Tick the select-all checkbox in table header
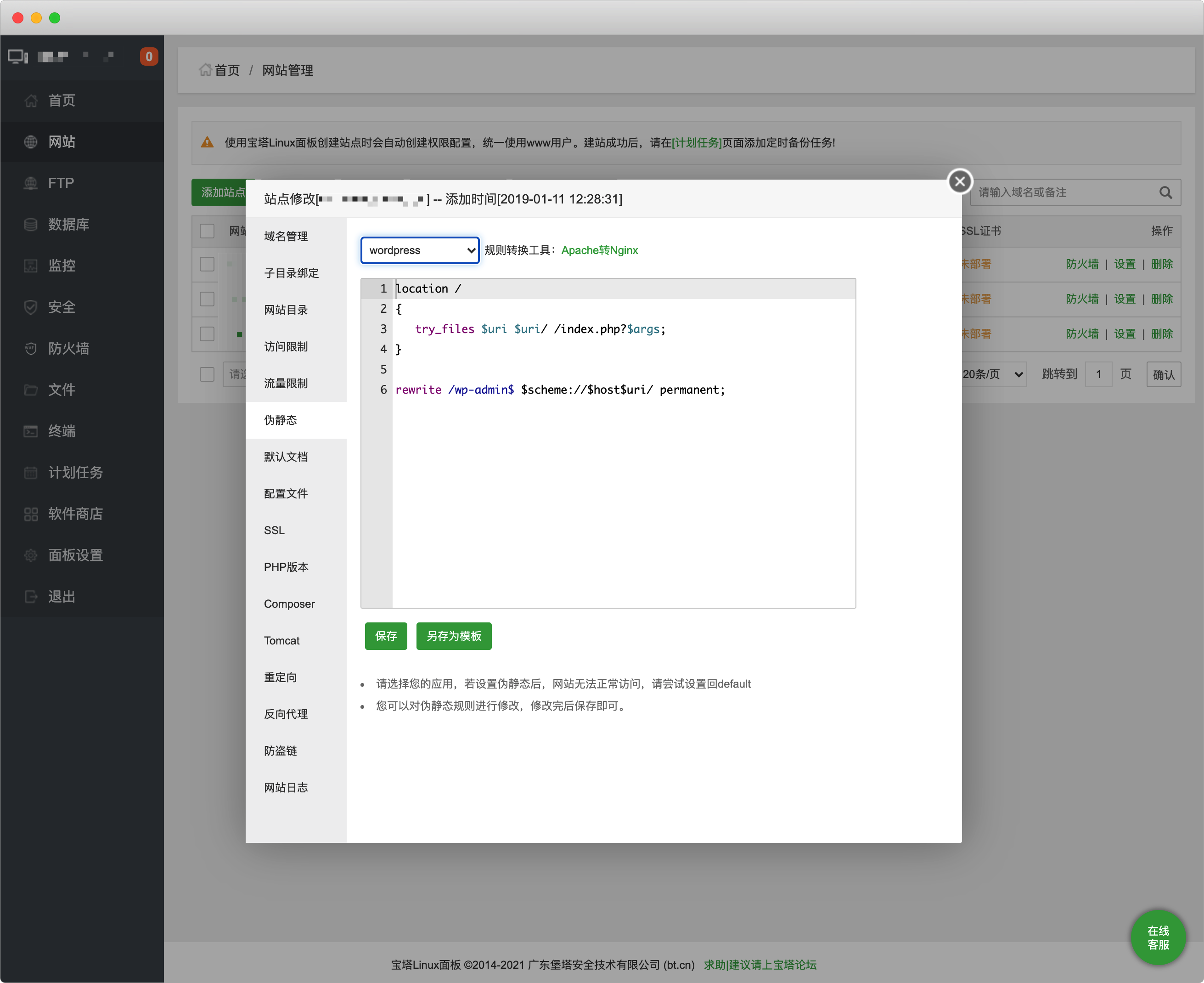1204x983 pixels. click(x=207, y=231)
